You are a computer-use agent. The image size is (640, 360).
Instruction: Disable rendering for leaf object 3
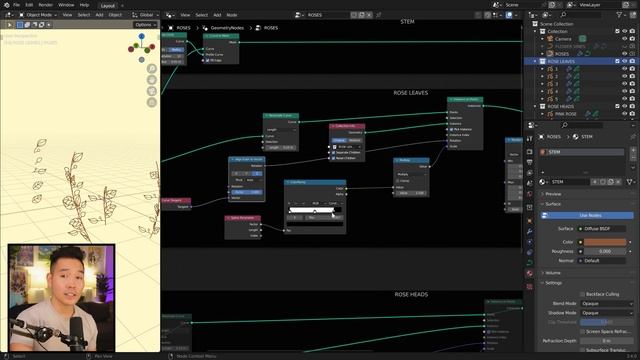click(632, 84)
